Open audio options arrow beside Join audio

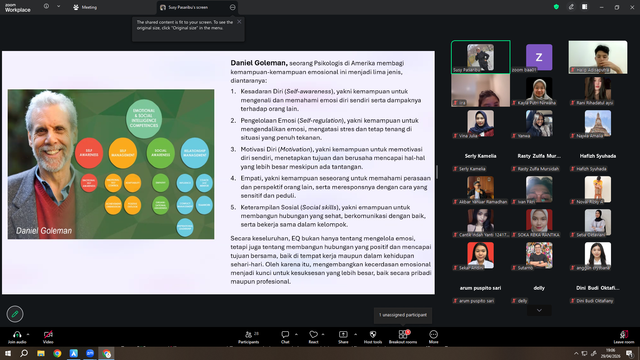point(28,334)
